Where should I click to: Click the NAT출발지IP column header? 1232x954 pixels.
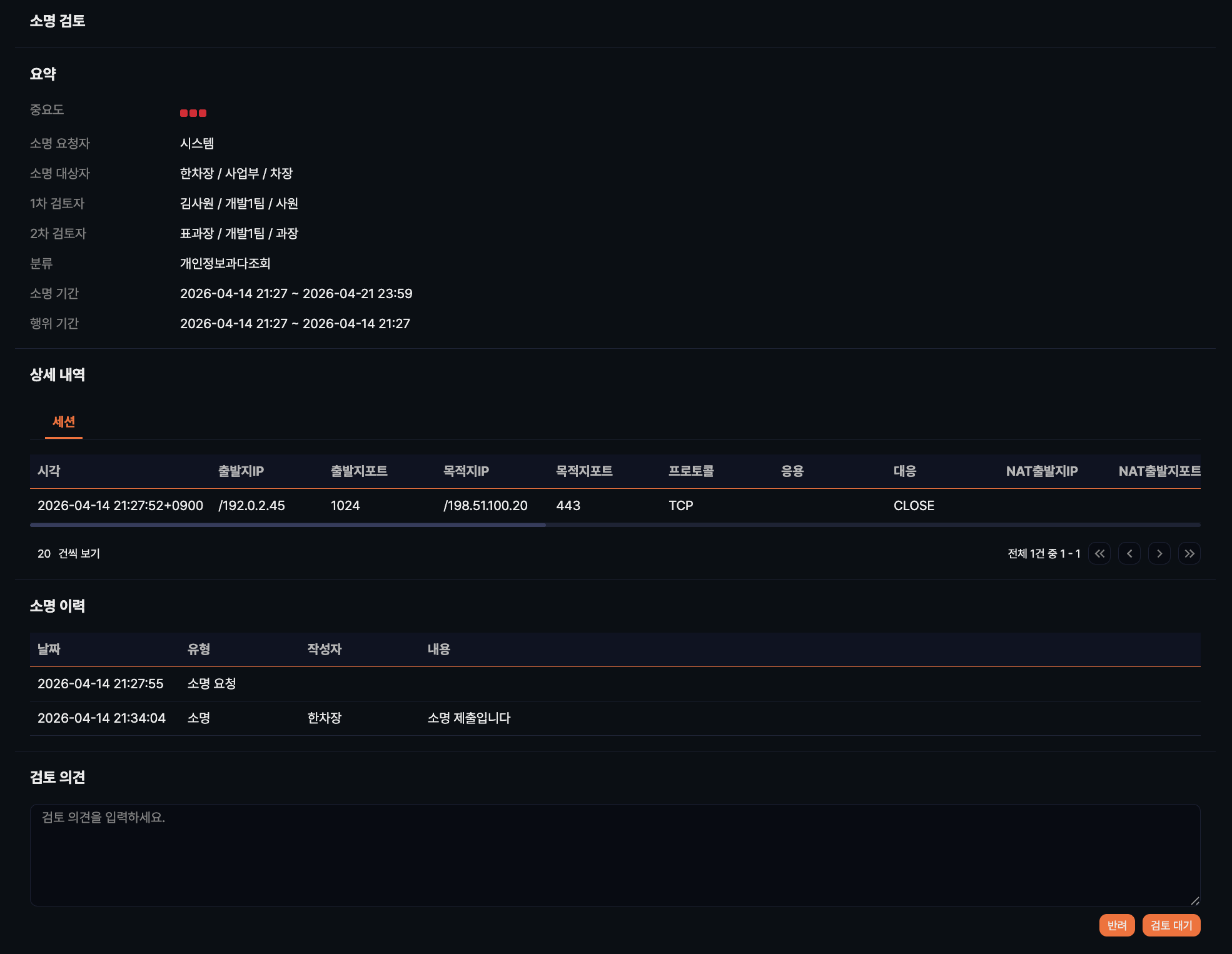click(x=1041, y=471)
